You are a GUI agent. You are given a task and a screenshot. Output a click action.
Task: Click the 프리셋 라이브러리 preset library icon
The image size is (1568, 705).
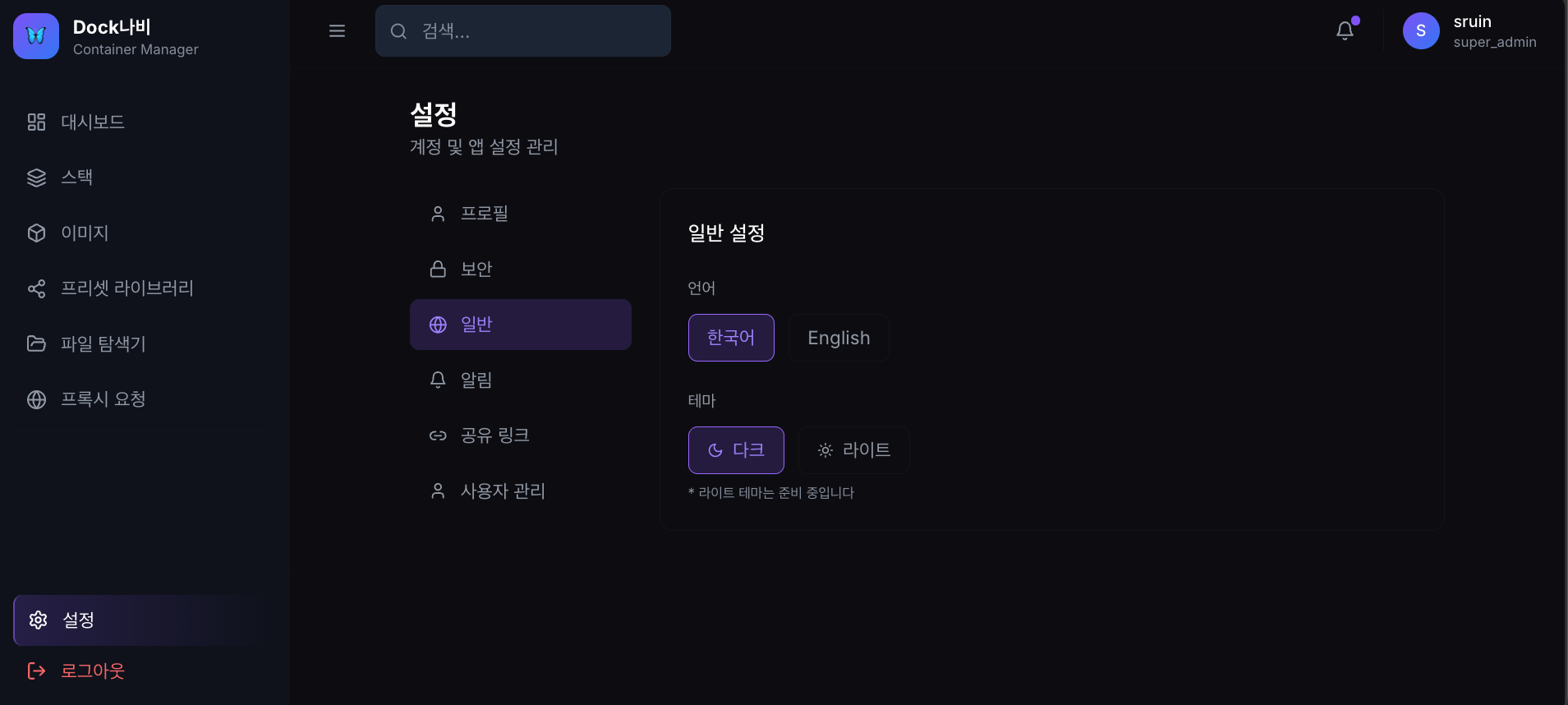(37, 288)
